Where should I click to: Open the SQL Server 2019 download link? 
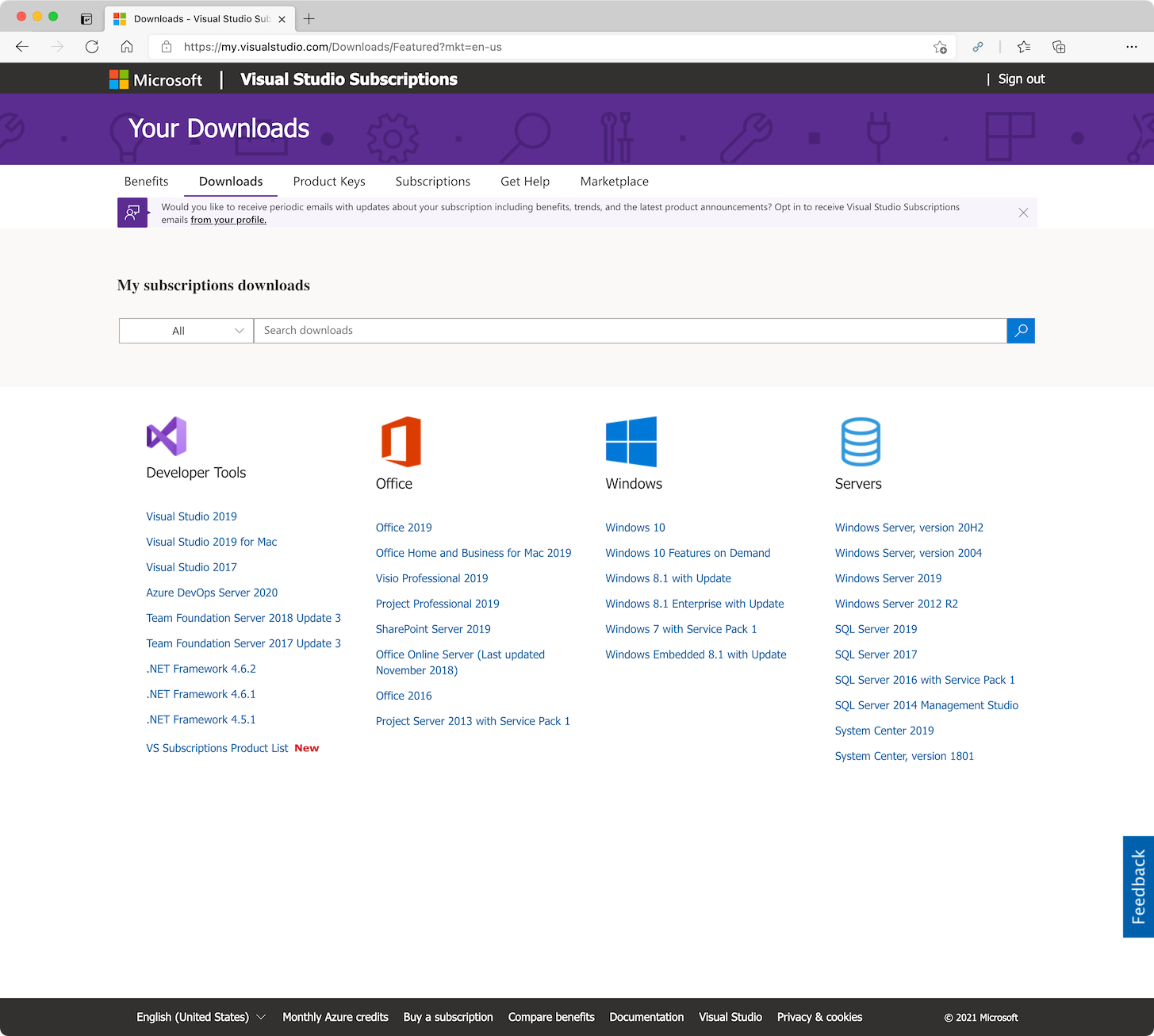(876, 629)
